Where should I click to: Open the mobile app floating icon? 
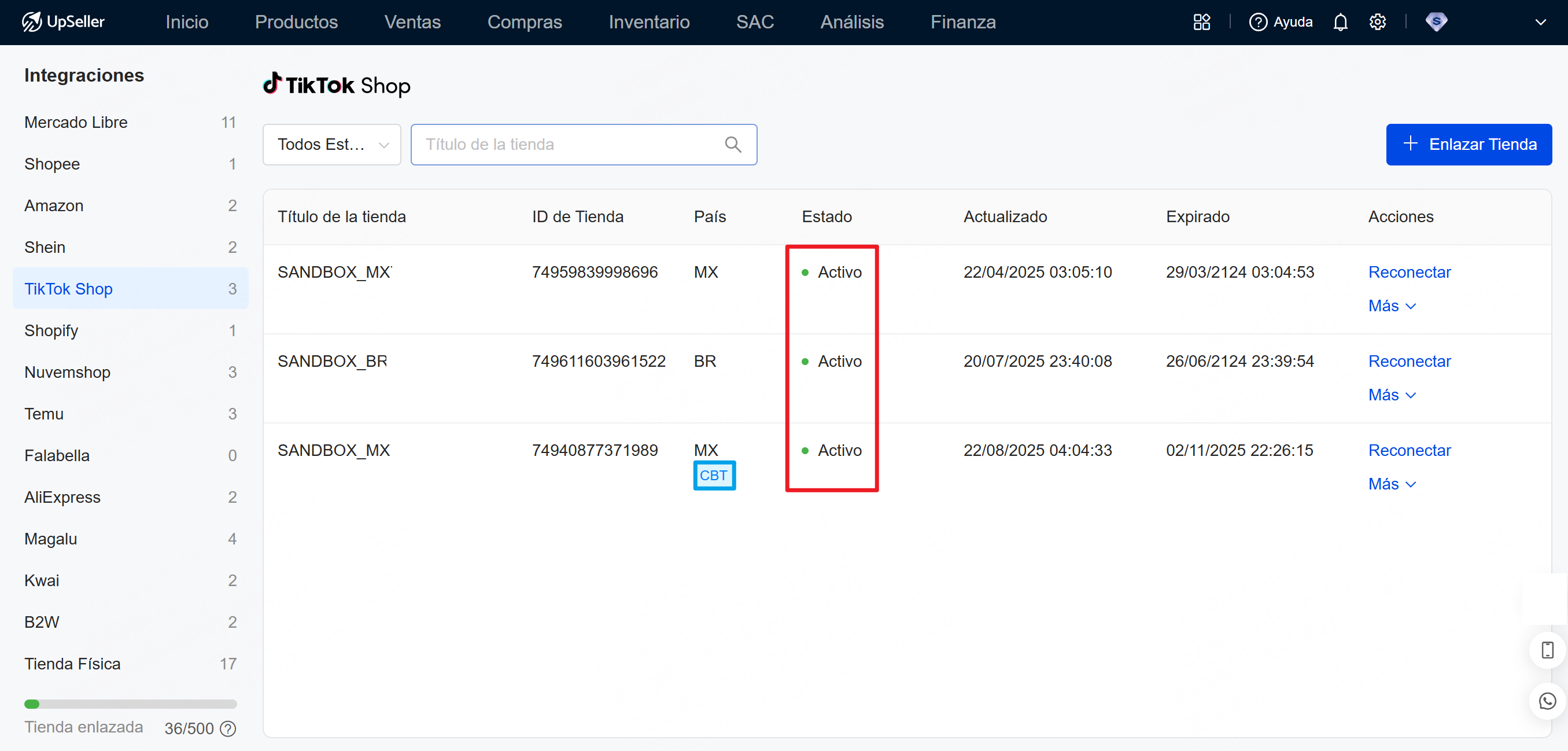(x=1547, y=650)
